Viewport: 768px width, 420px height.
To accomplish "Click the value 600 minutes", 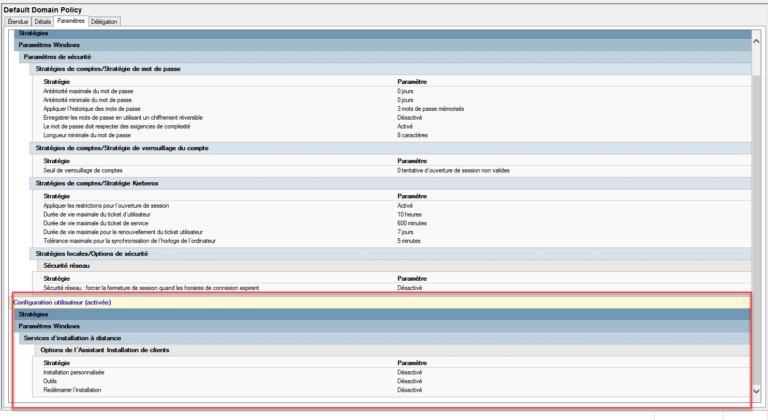I will (412, 223).
